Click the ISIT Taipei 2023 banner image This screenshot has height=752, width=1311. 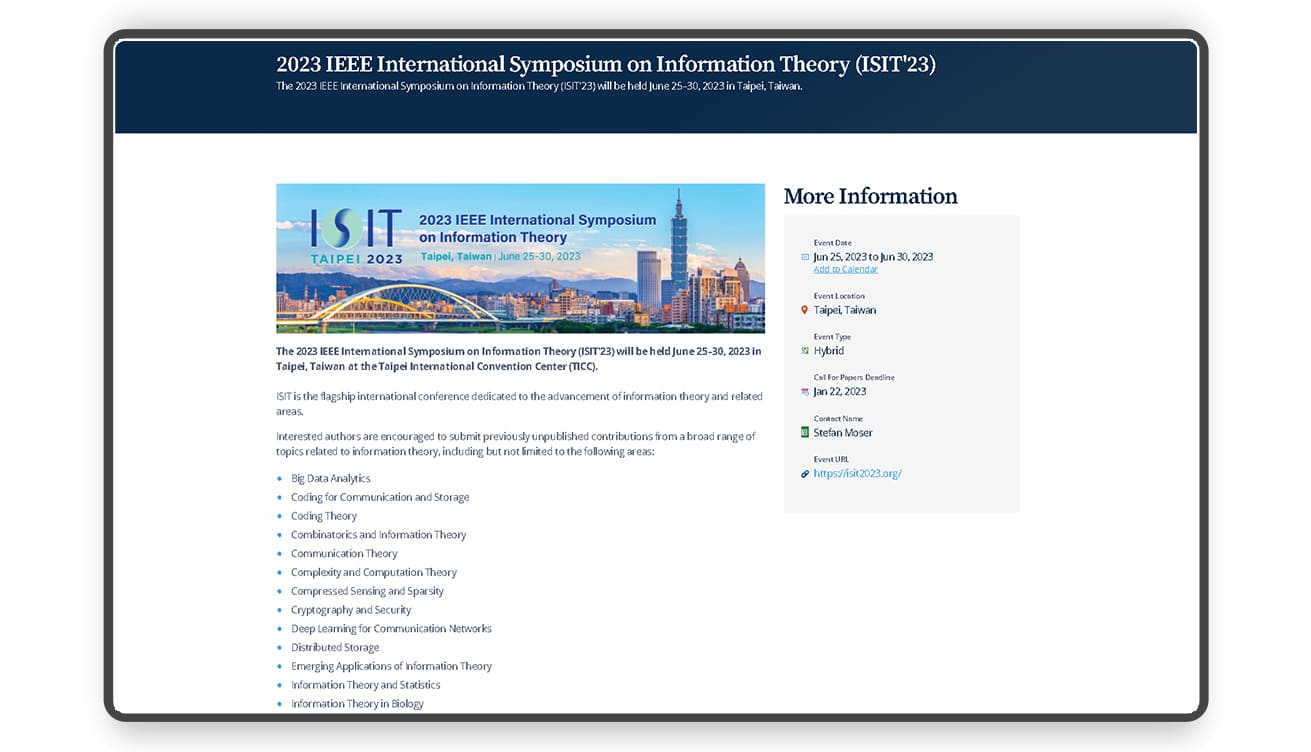pos(520,258)
